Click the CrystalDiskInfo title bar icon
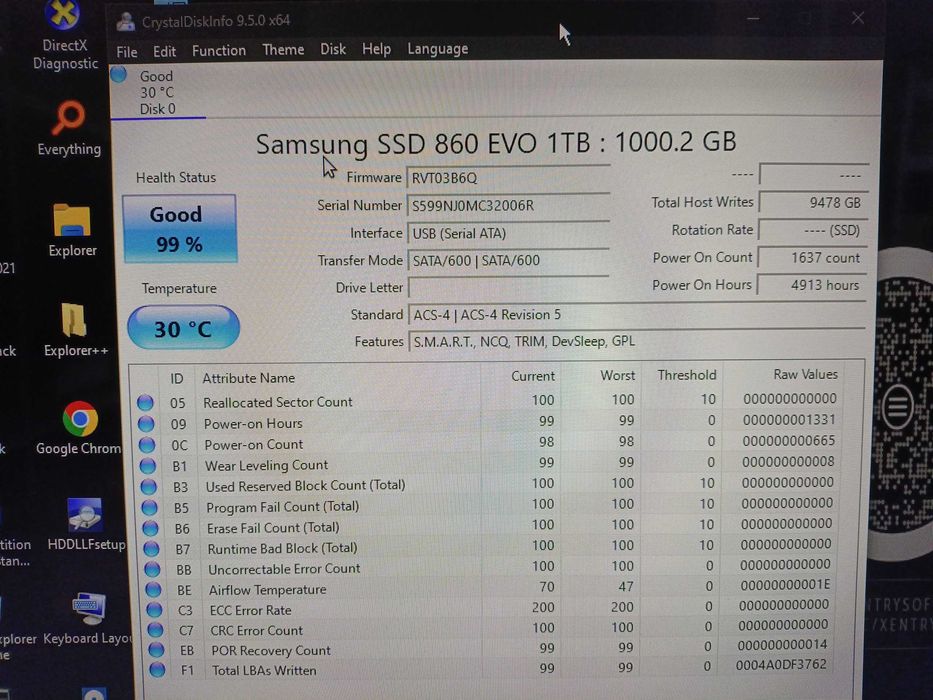Screen dimensions: 933x700 coord(126,21)
